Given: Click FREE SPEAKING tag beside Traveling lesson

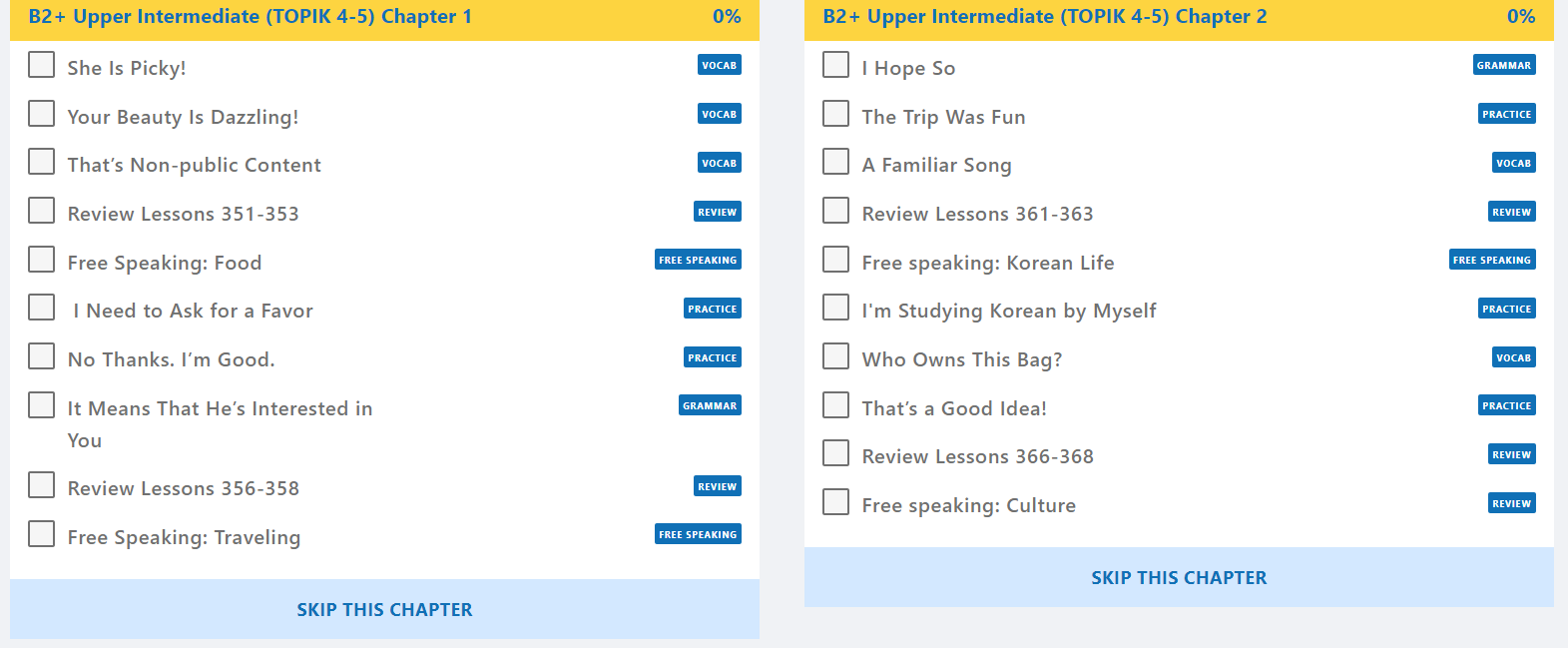Looking at the screenshot, I should (x=699, y=534).
